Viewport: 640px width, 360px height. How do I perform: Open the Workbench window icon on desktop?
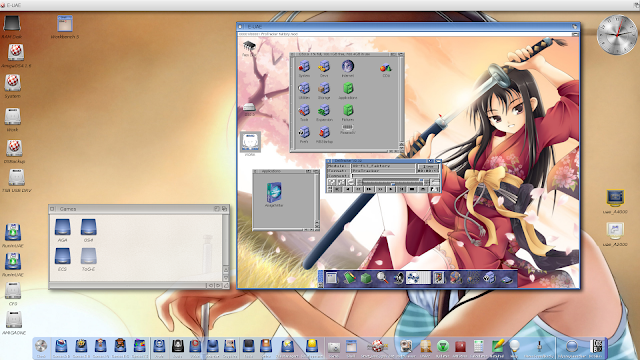[x=64, y=24]
